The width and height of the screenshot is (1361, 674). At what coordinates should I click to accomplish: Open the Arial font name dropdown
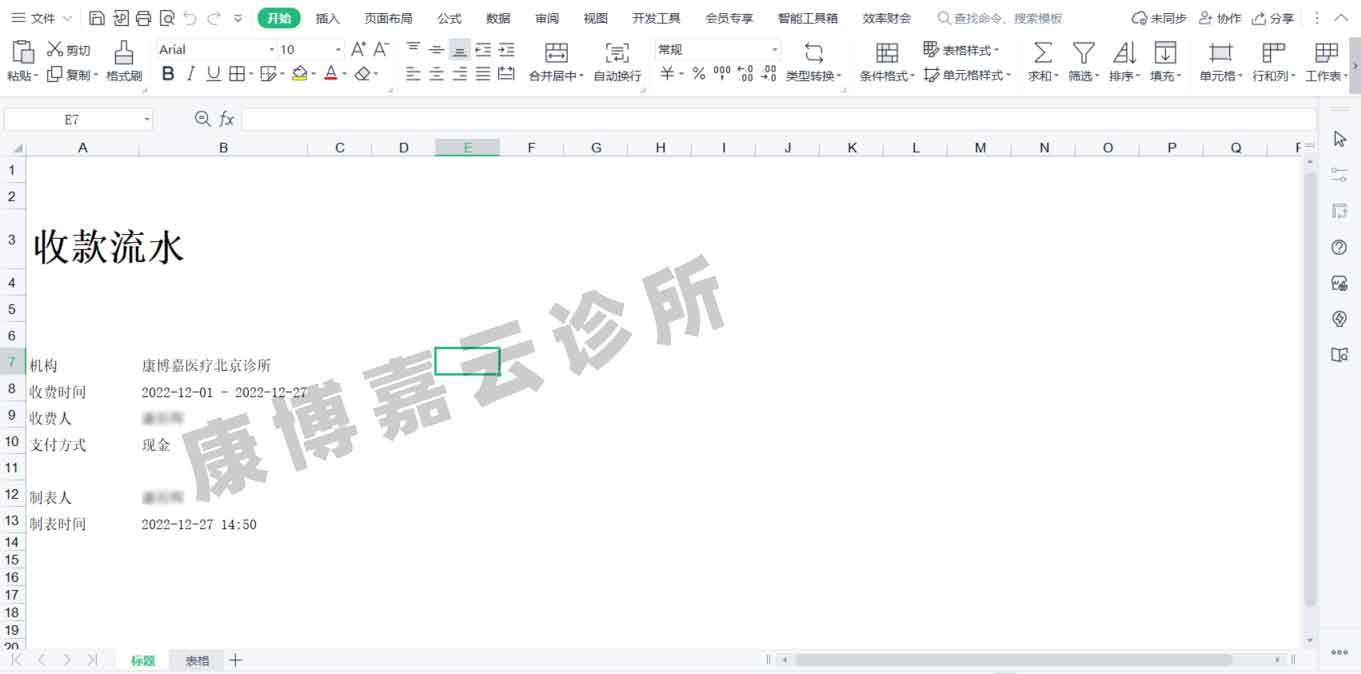[x=271, y=50]
